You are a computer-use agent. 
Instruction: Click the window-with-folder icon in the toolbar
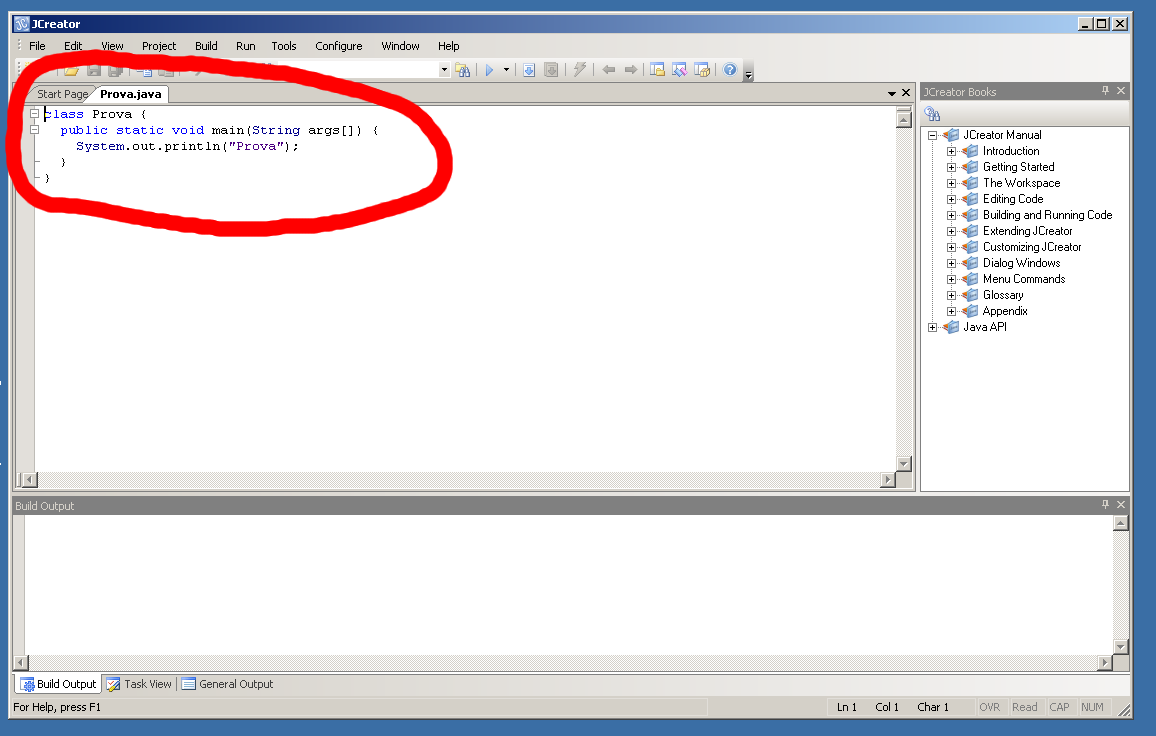click(657, 70)
